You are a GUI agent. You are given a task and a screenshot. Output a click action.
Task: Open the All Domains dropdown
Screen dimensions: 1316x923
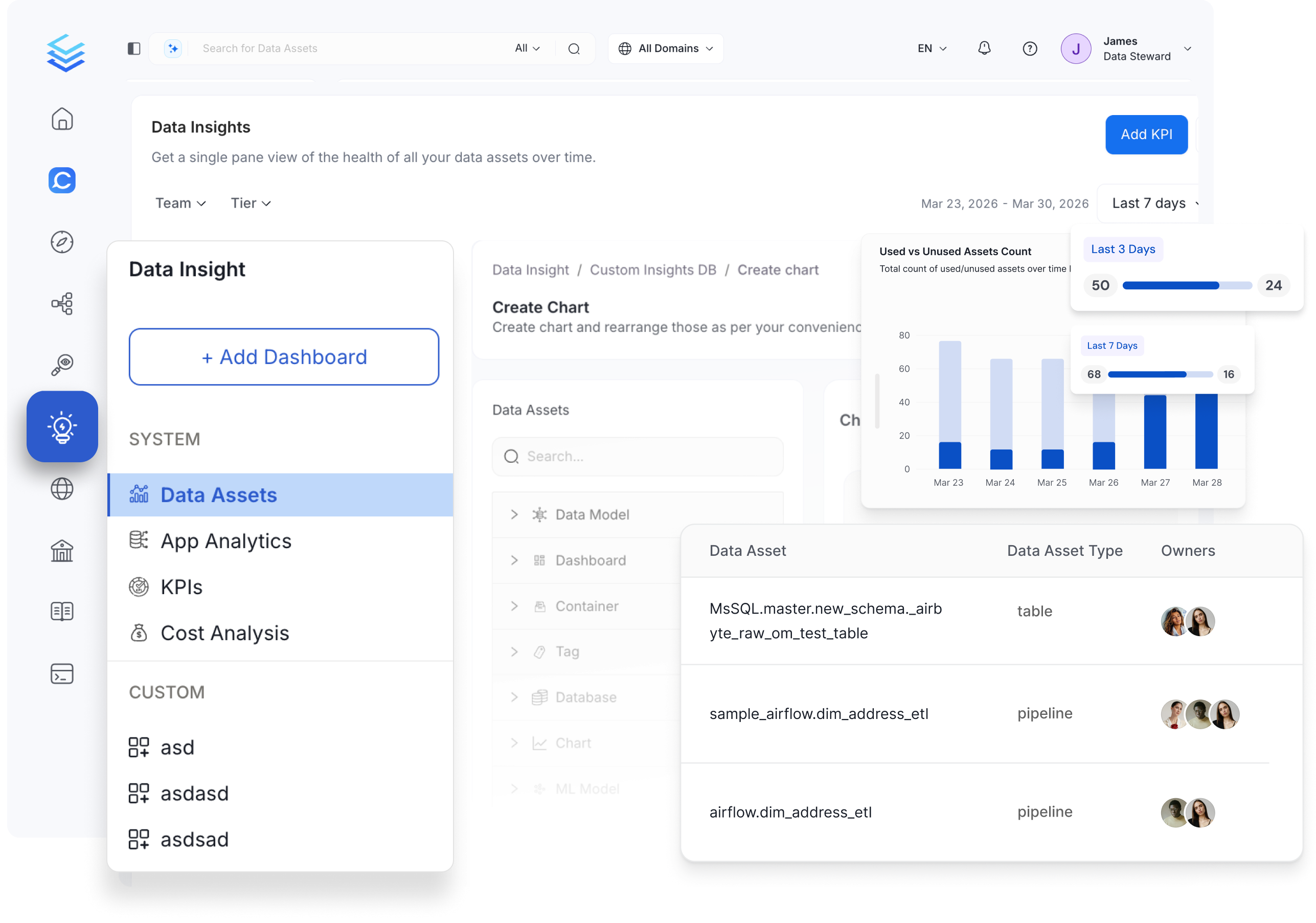(666, 48)
